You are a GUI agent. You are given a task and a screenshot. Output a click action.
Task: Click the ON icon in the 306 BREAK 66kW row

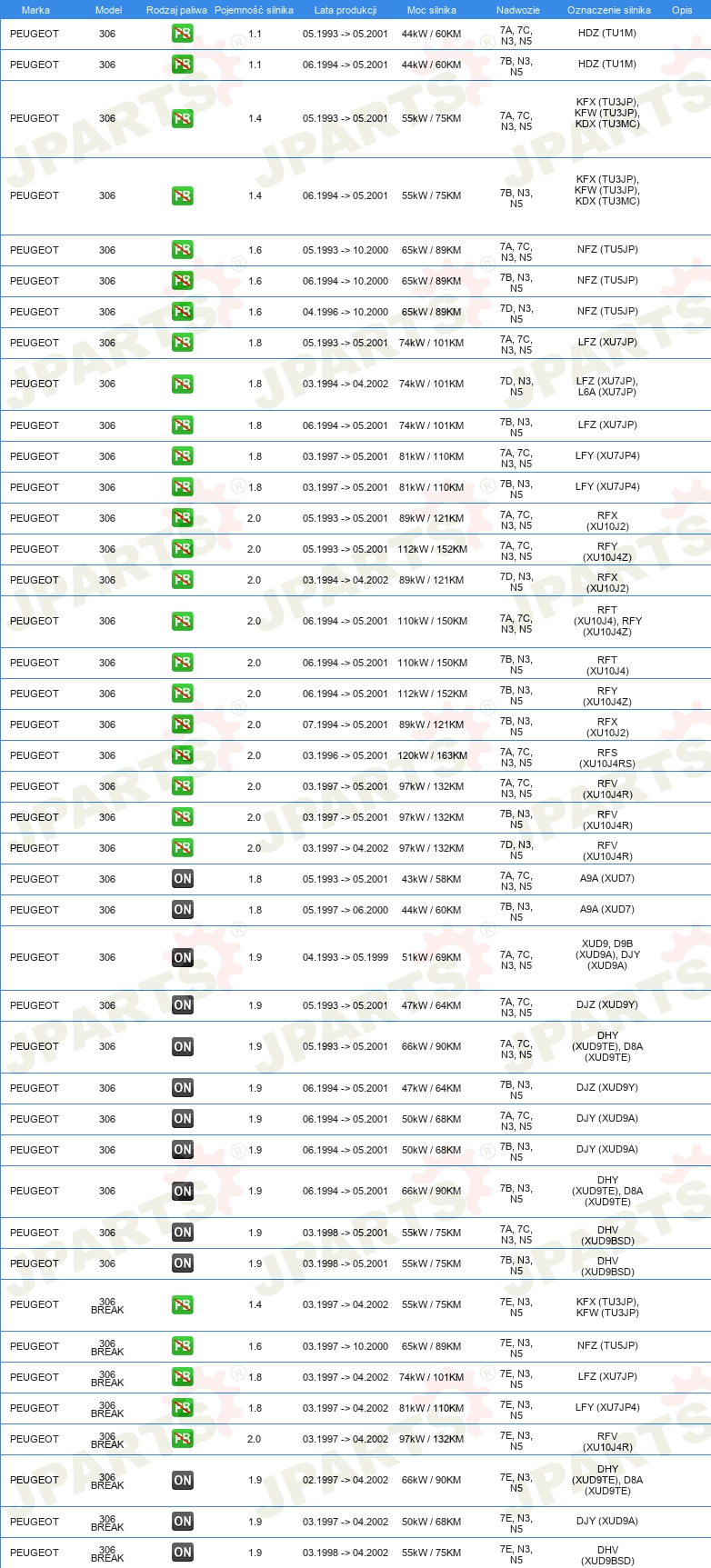pyautogui.click(x=183, y=1480)
